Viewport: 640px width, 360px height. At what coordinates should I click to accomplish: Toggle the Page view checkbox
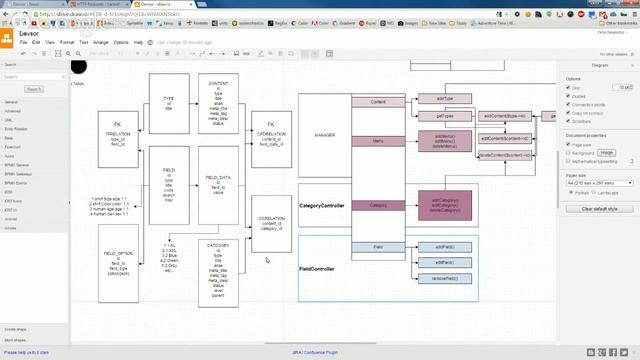568,144
